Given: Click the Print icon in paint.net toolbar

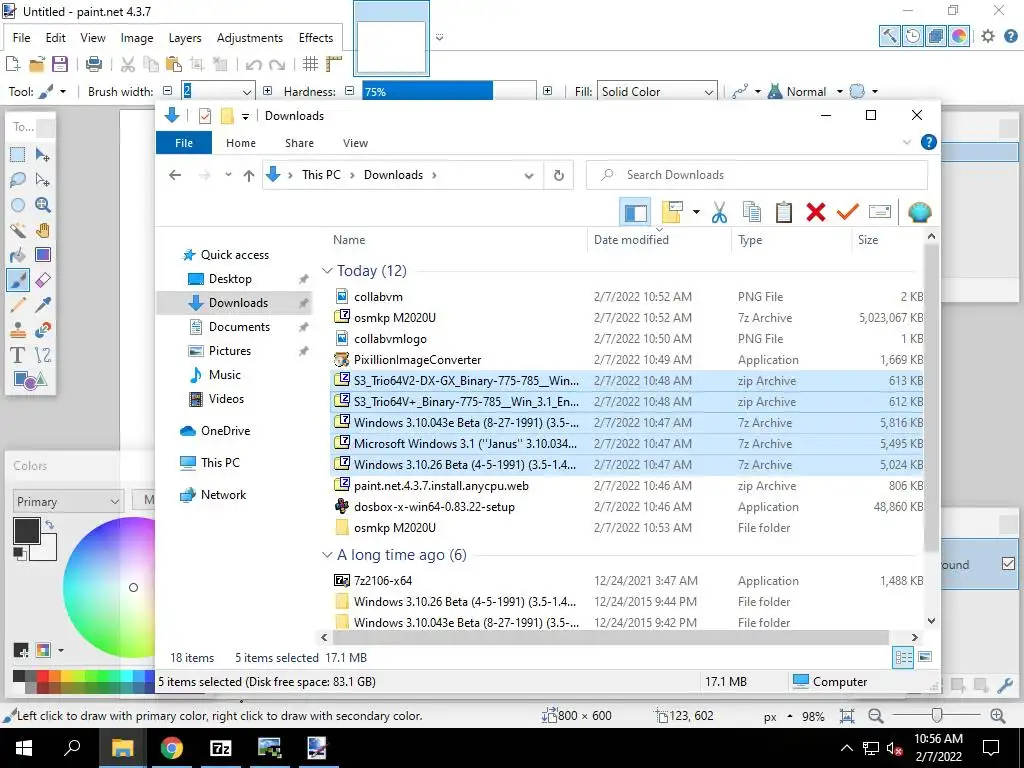Looking at the screenshot, I should point(94,63).
